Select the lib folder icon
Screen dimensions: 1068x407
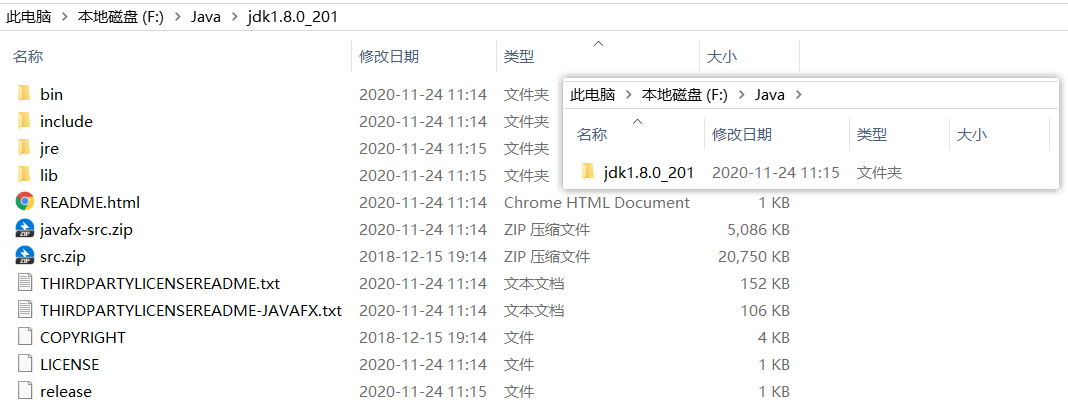[x=25, y=175]
